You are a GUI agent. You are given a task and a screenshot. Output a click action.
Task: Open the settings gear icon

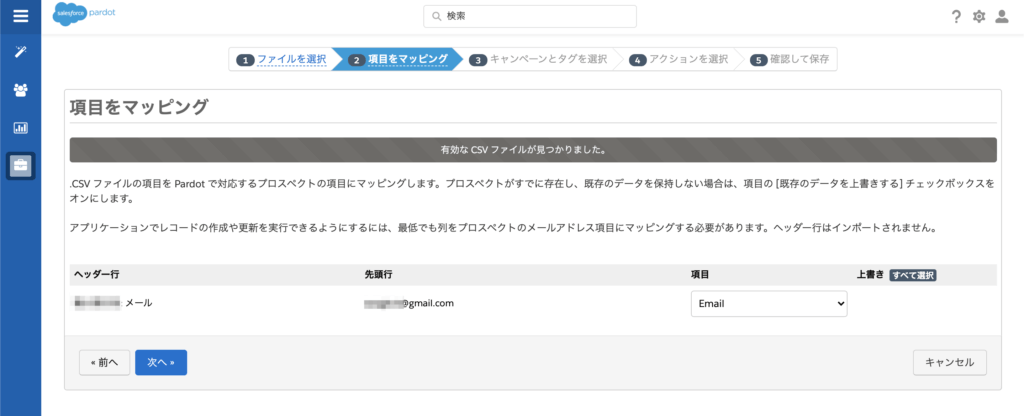coord(979,17)
